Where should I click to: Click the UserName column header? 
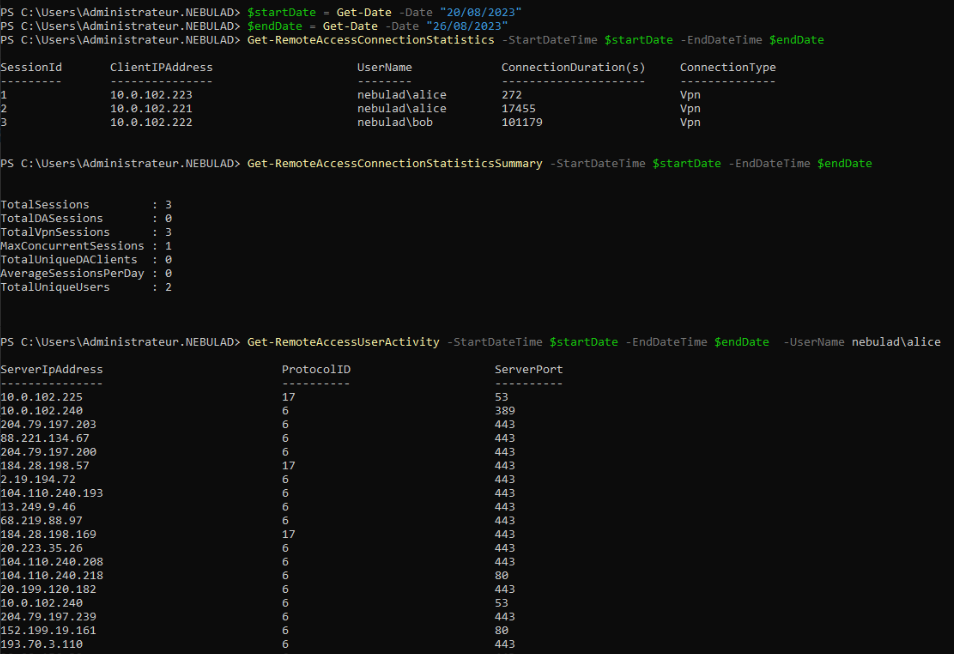[385, 67]
